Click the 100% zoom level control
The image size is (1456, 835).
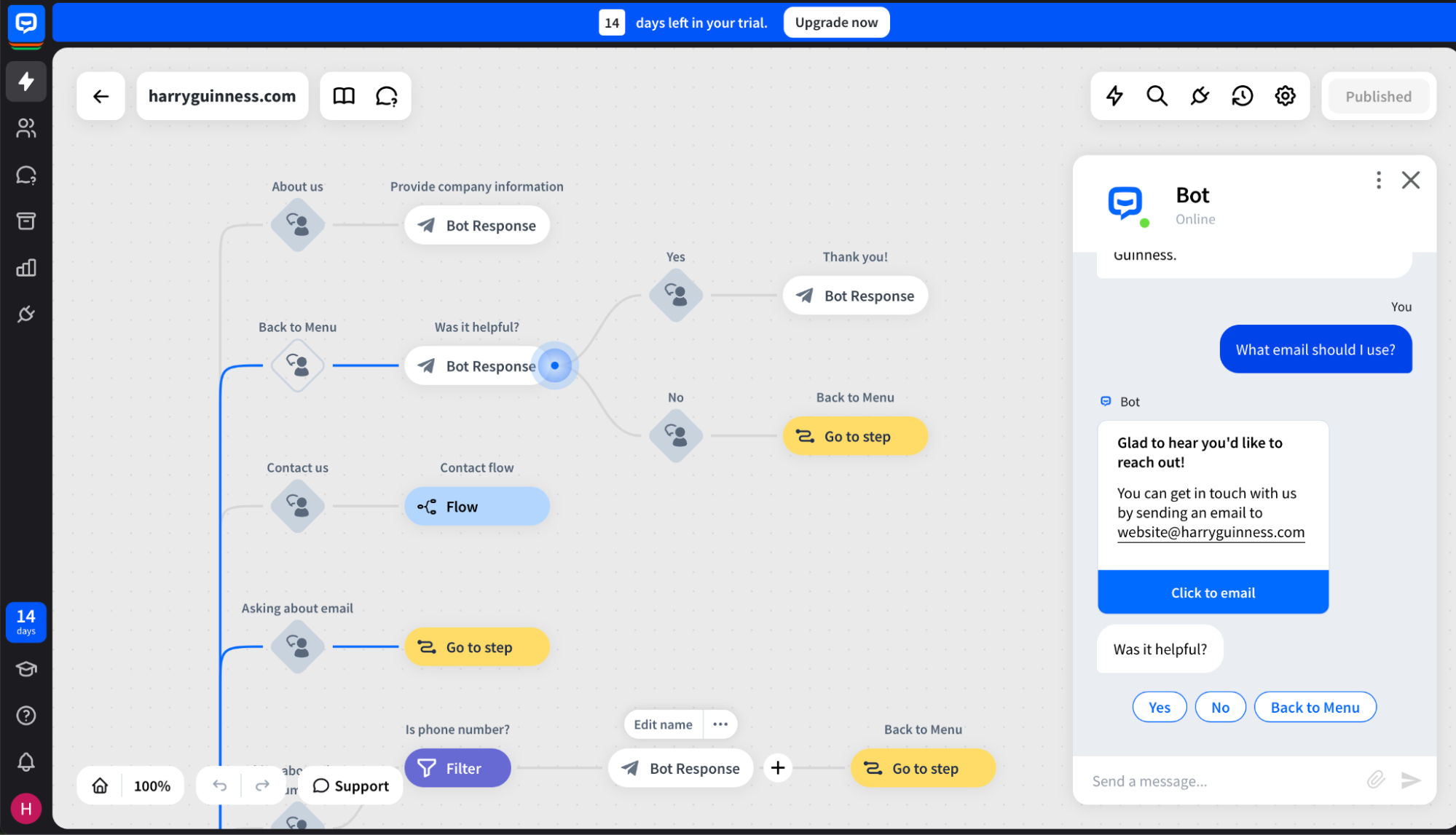151,785
